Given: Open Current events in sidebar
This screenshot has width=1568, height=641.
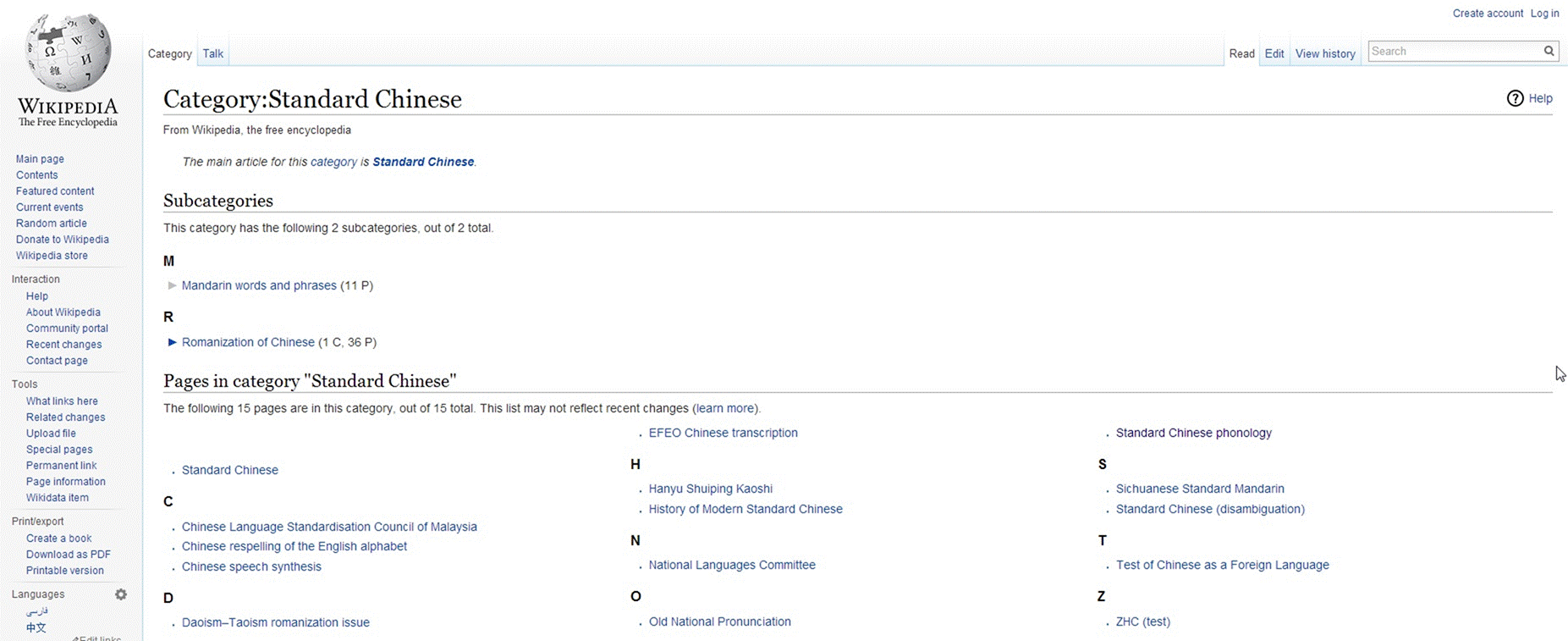Looking at the screenshot, I should tap(50, 207).
